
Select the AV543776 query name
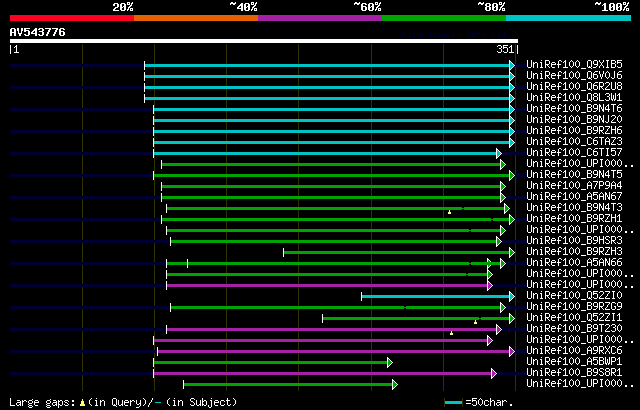pyautogui.click(x=38, y=32)
